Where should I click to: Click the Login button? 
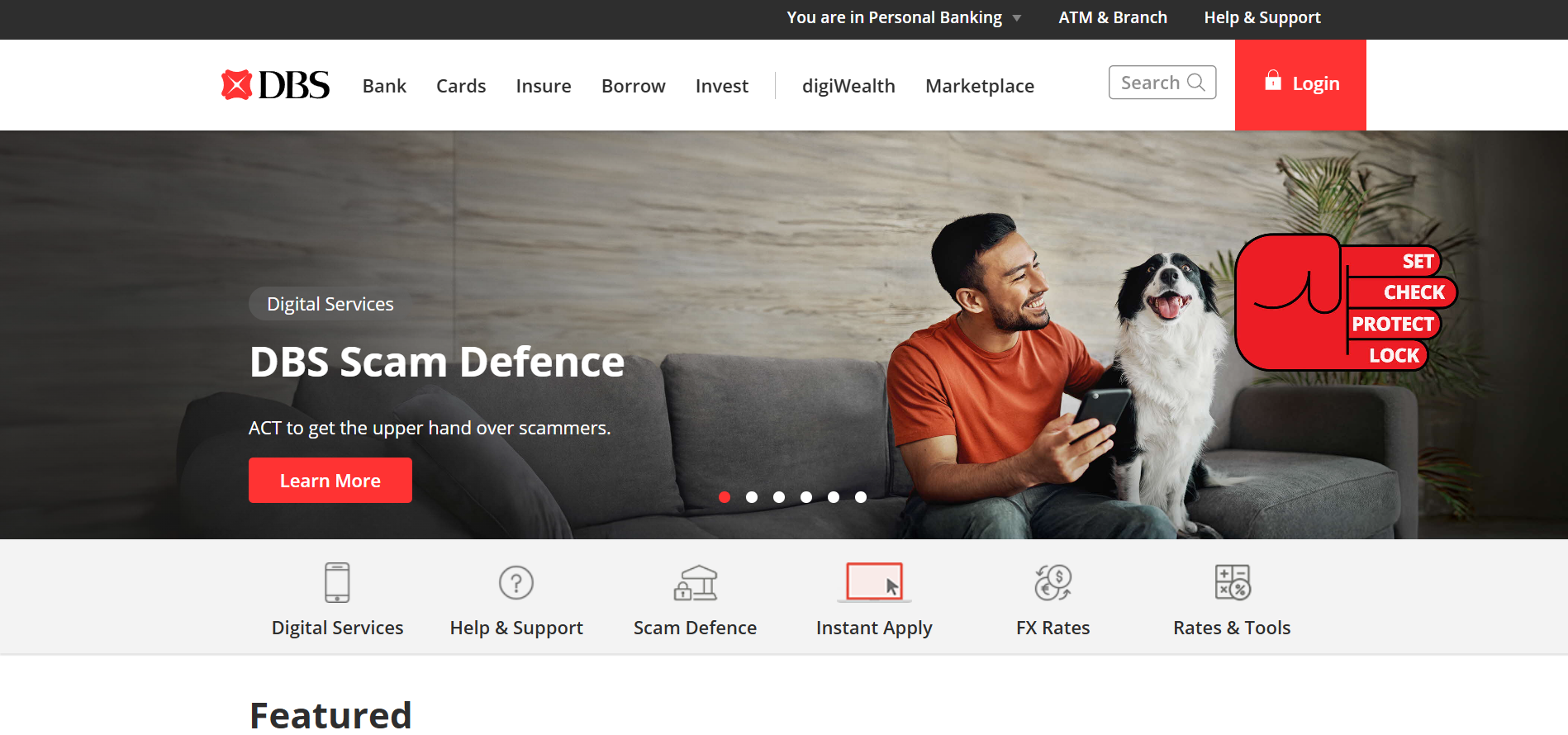[x=1300, y=85]
